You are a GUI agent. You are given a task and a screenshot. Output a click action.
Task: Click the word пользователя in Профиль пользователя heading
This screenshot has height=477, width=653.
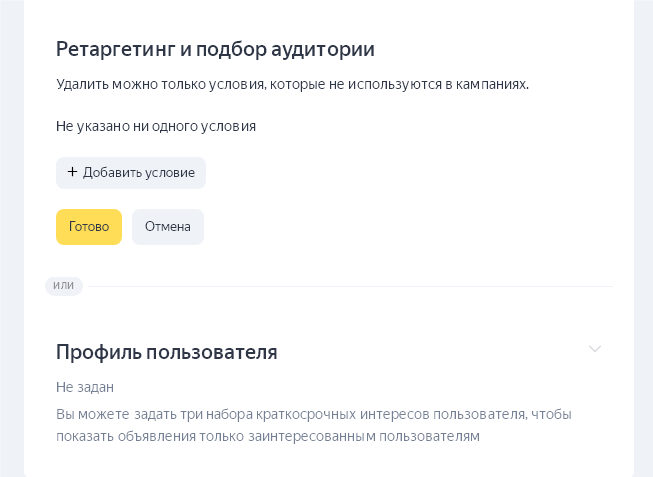pos(212,352)
